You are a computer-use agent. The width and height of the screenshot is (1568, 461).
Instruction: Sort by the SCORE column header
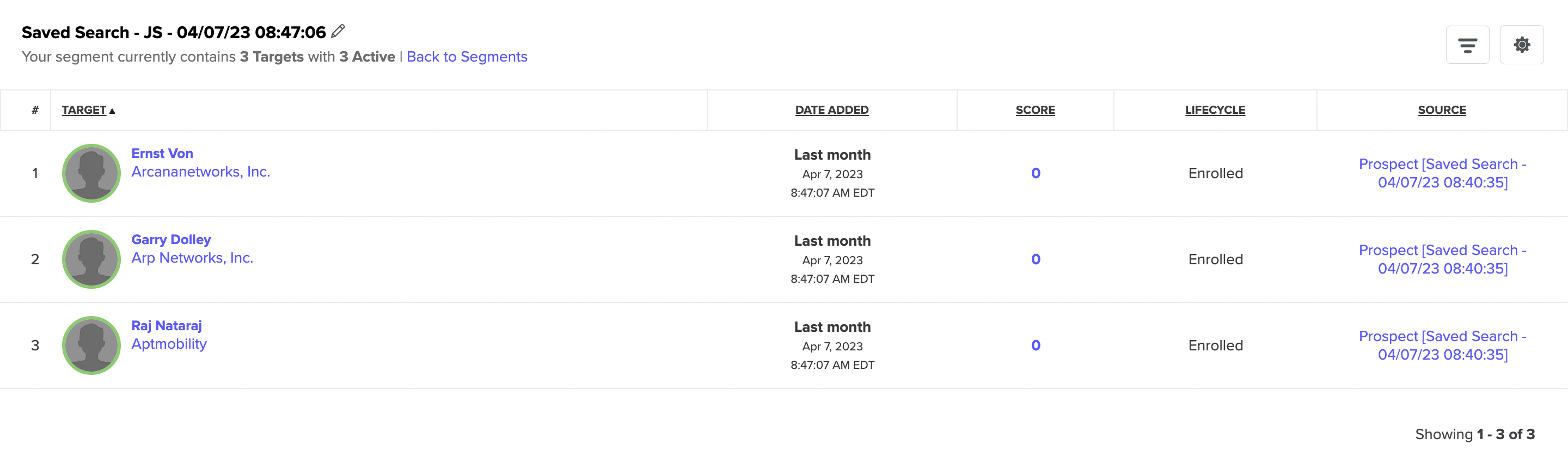click(1035, 110)
